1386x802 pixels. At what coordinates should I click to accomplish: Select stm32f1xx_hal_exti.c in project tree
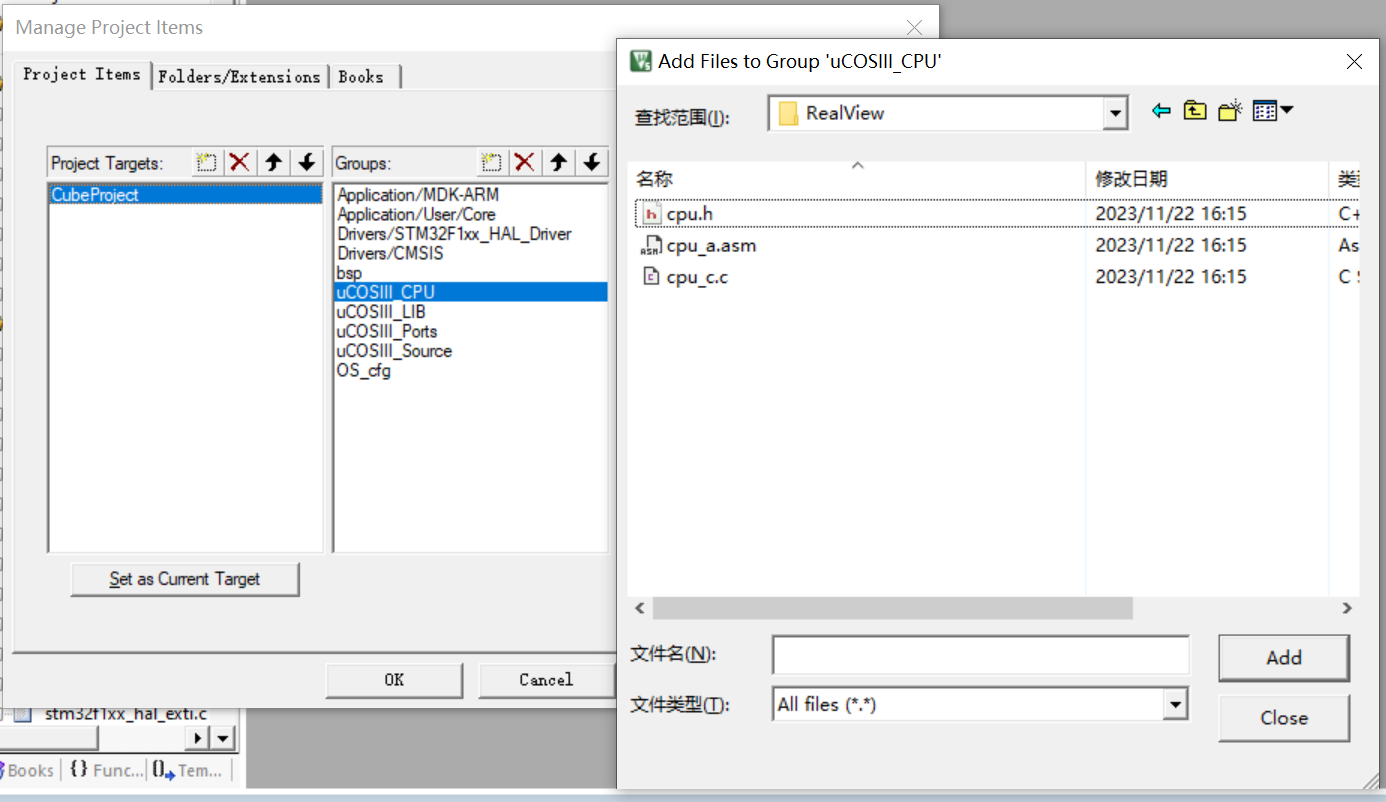point(126,714)
